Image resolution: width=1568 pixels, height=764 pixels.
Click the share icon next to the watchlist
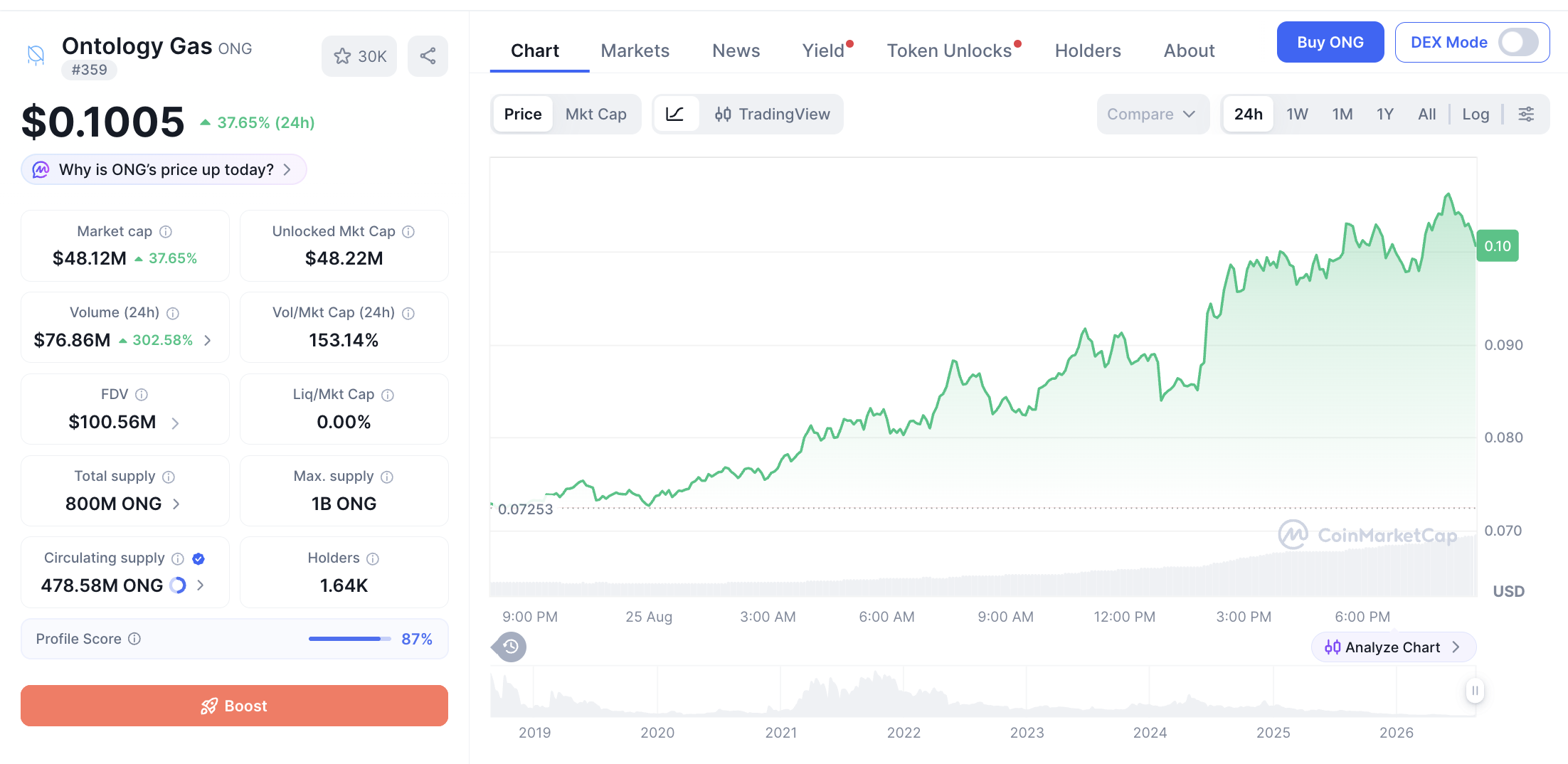point(428,56)
